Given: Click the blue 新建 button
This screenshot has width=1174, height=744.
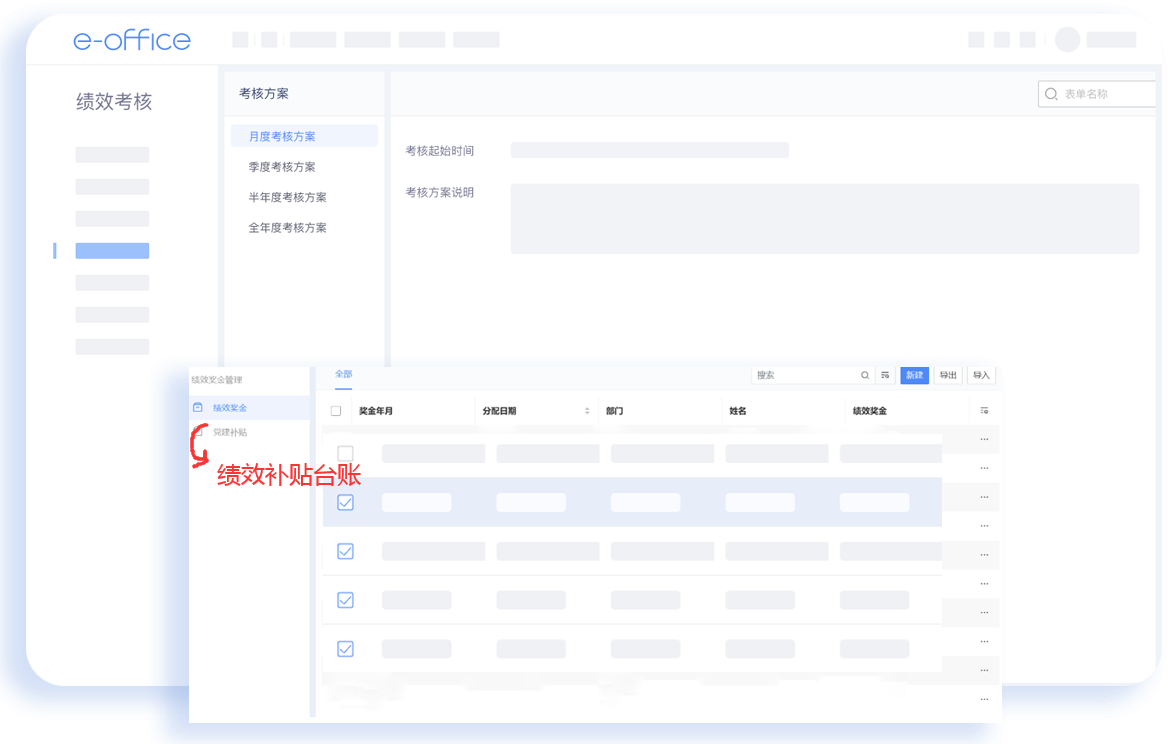Looking at the screenshot, I should coord(914,376).
